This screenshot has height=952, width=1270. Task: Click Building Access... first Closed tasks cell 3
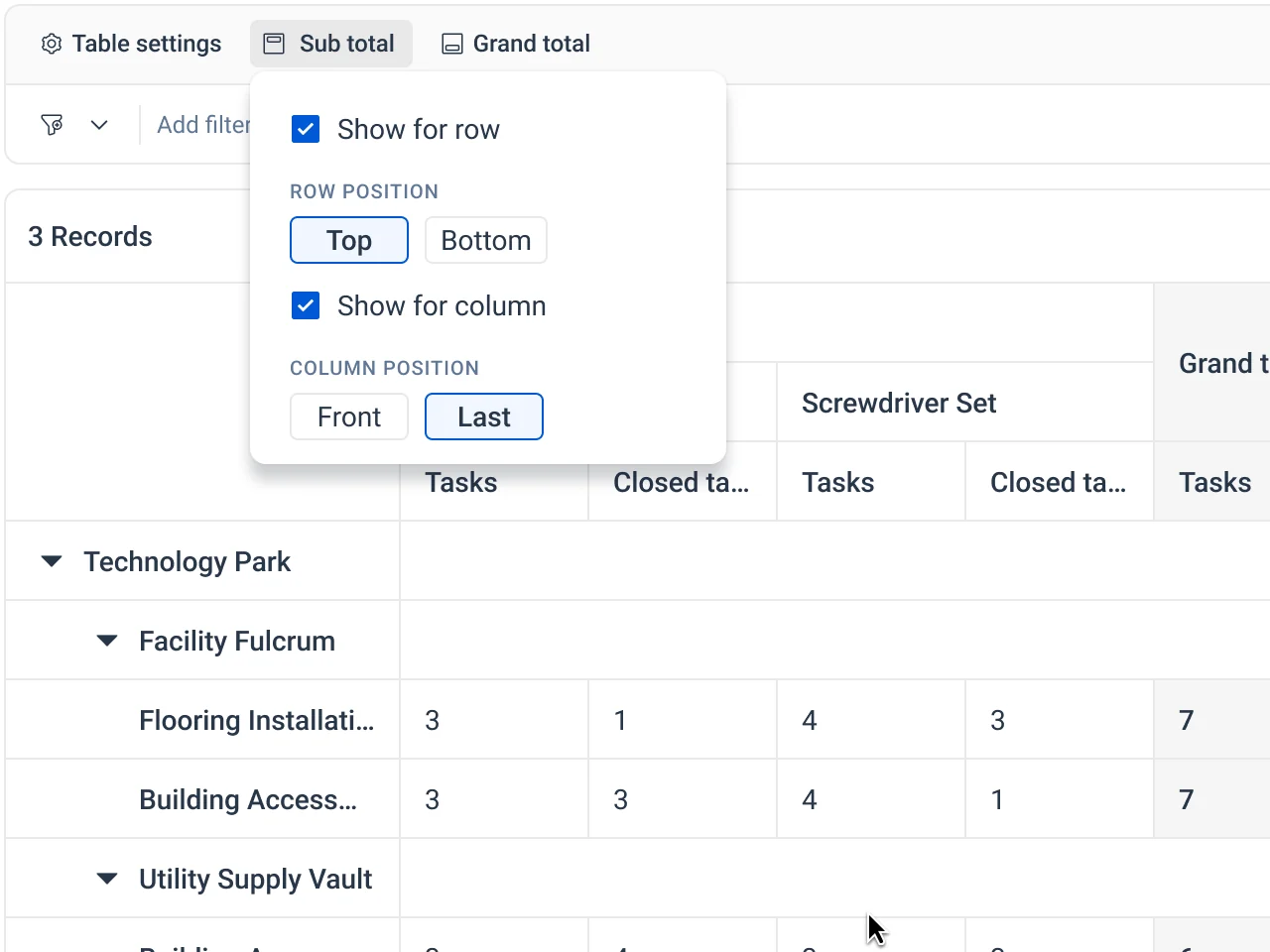[x=683, y=799]
